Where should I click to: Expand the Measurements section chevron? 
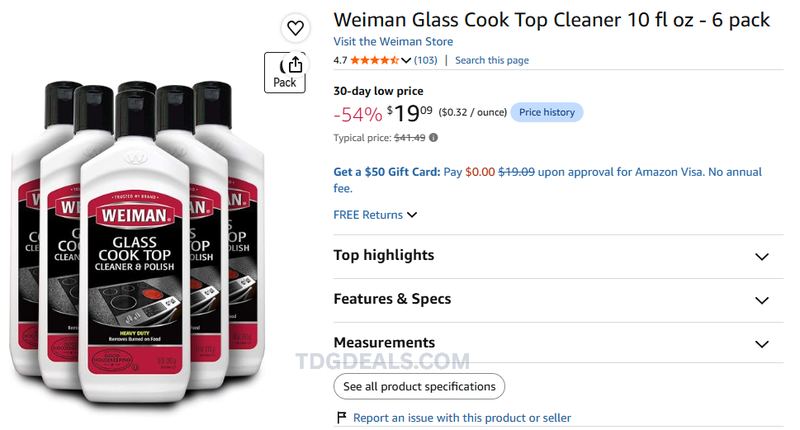coord(762,344)
